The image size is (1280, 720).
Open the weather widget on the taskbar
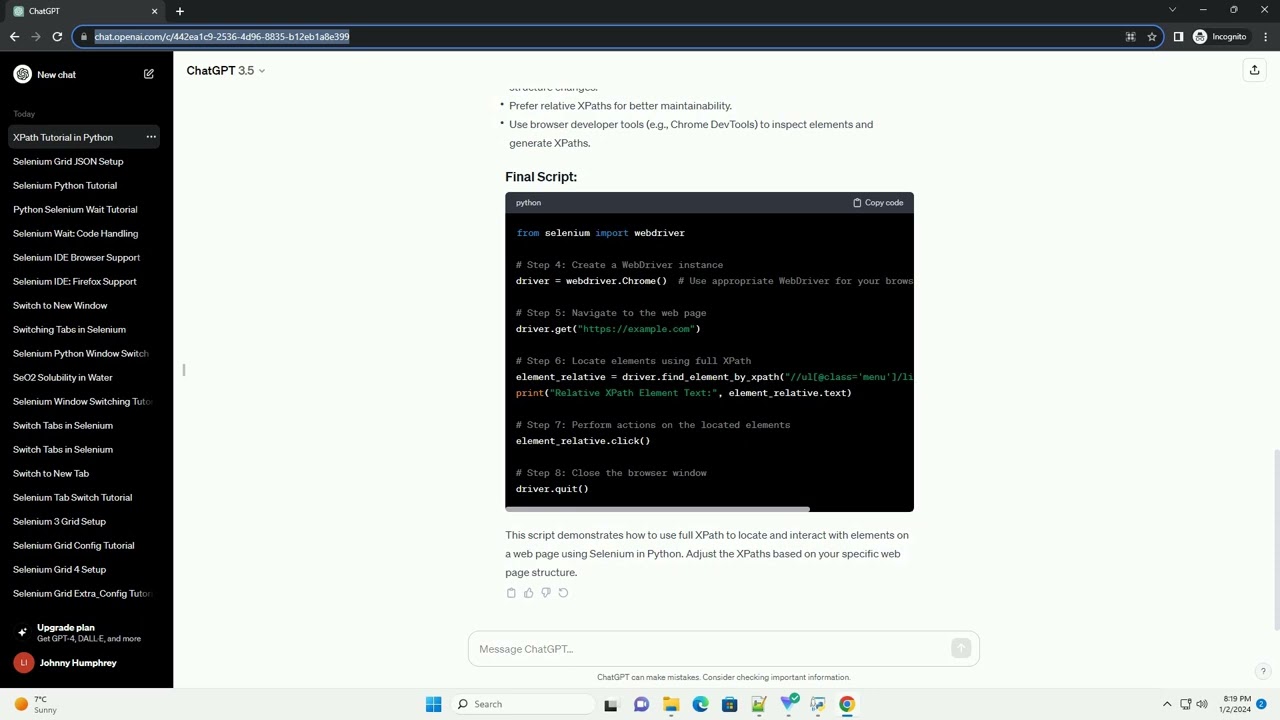35,704
